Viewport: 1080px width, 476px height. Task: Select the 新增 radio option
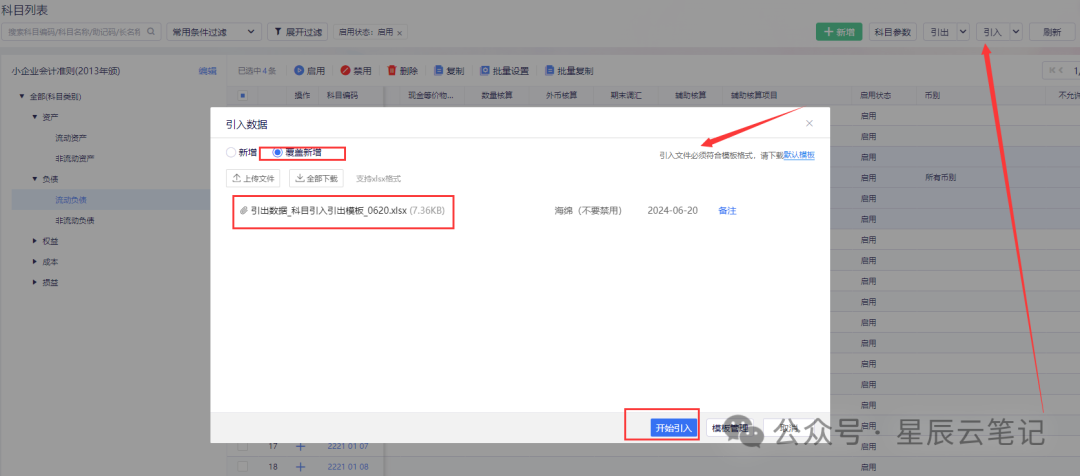pyautogui.click(x=231, y=153)
